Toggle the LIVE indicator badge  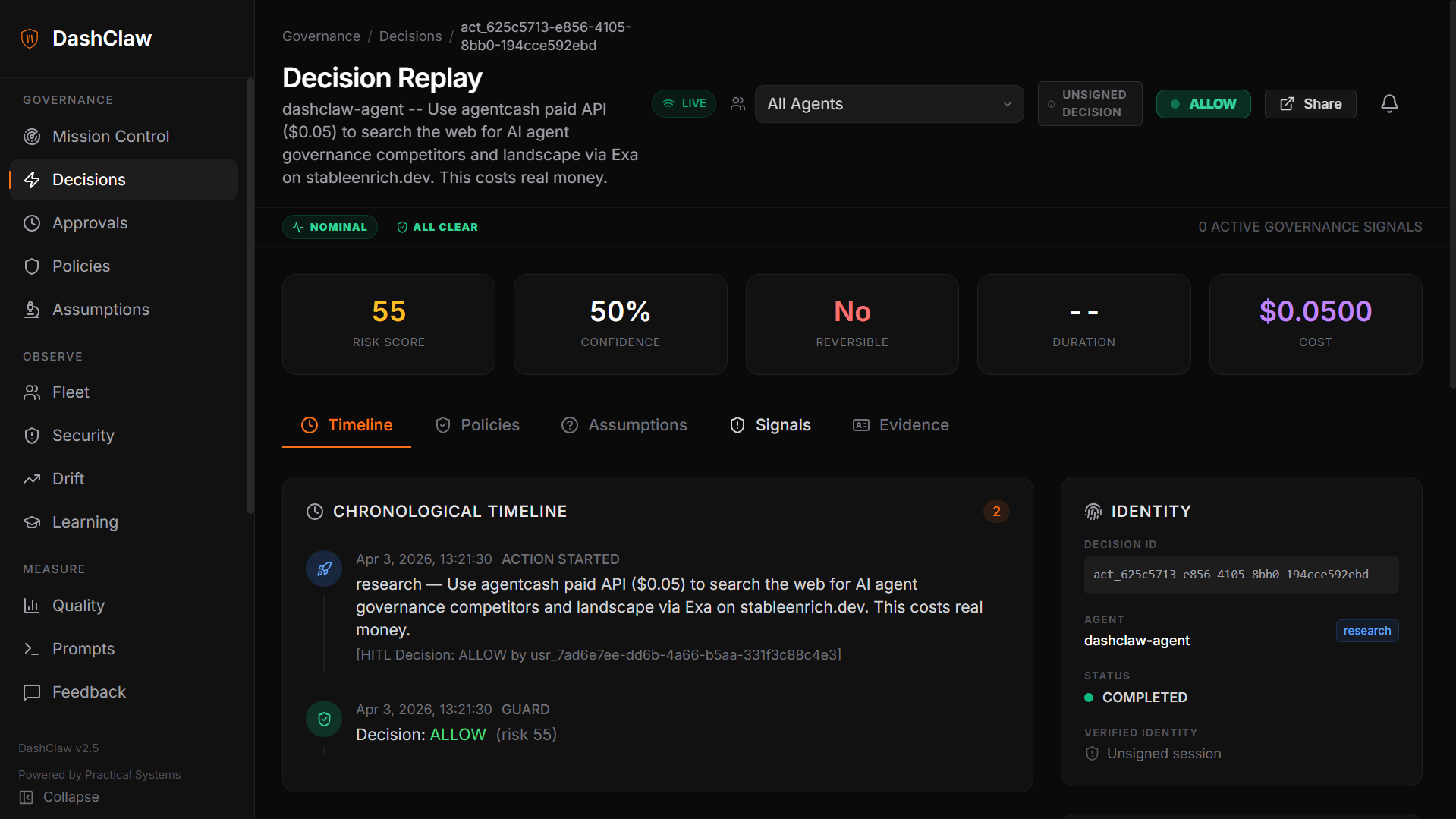[684, 104]
